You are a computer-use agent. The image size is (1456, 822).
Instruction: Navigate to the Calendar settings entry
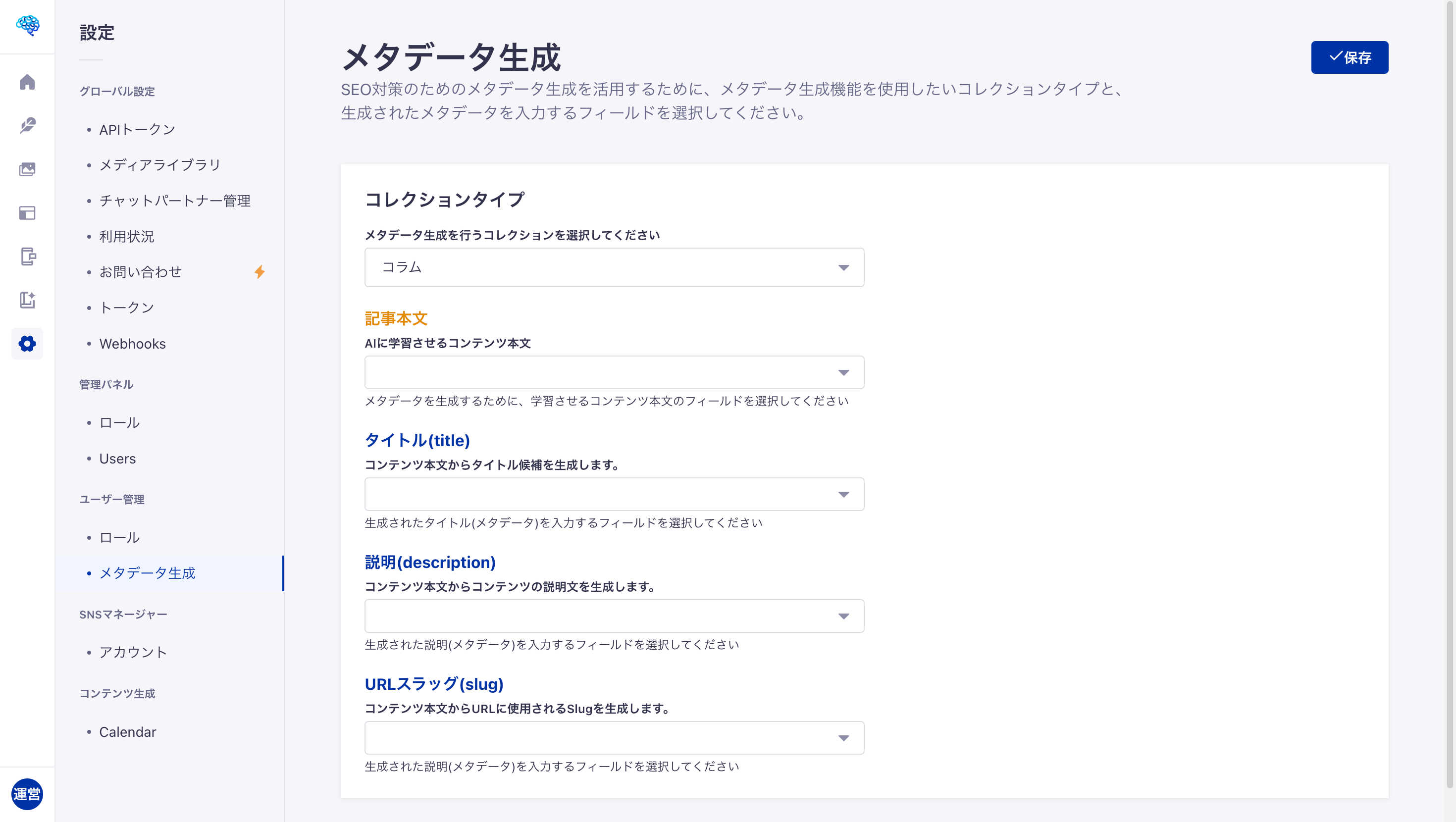coord(127,731)
